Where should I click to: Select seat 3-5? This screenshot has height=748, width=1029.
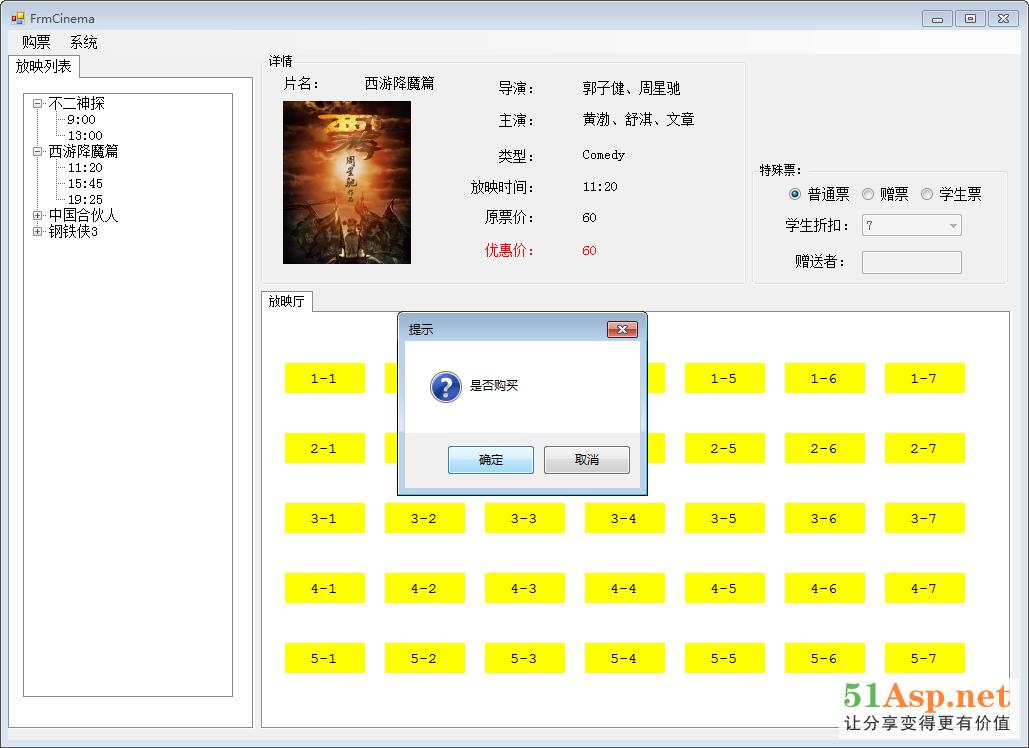[724, 518]
